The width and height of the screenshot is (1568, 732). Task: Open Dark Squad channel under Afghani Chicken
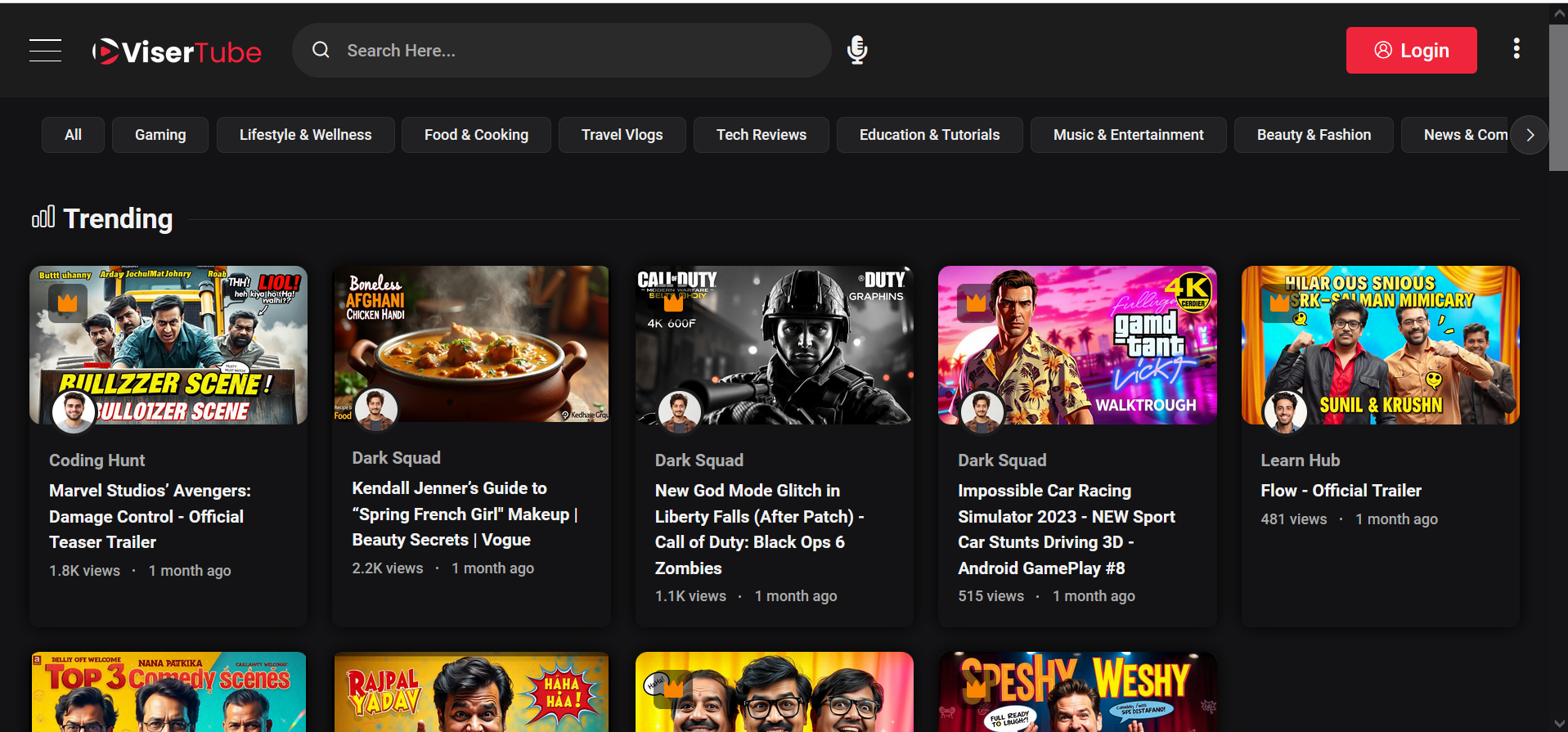tap(396, 458)
